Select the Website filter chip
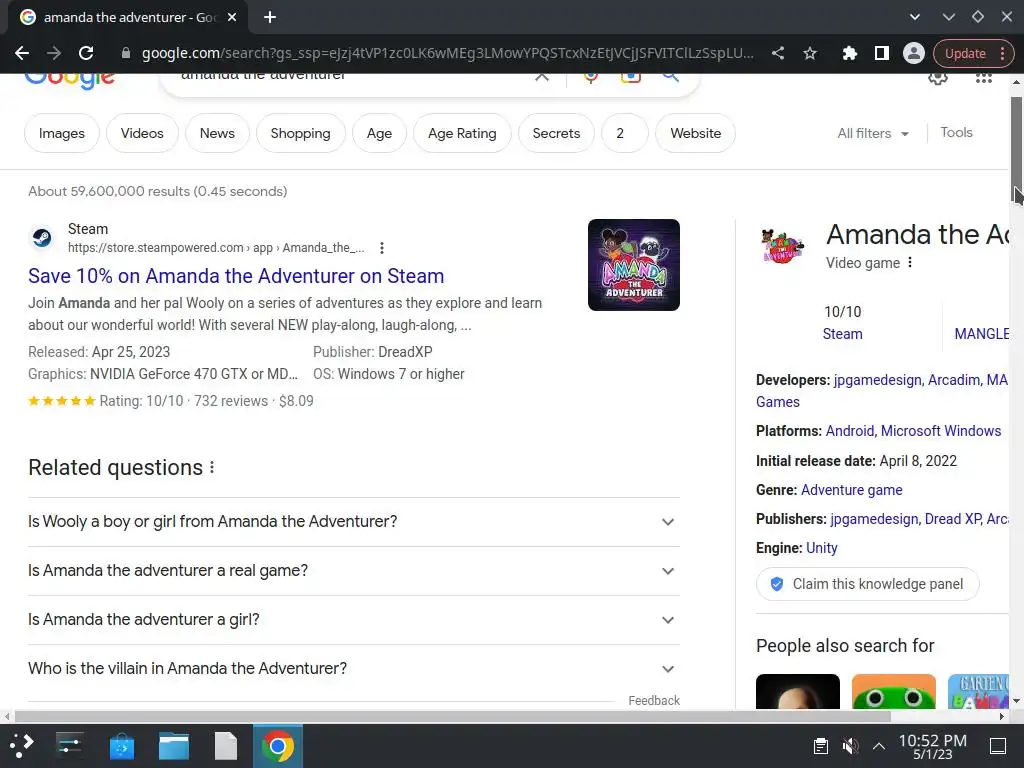The width and height of the screenshot is (1024, 768). [x=696, y=133]
